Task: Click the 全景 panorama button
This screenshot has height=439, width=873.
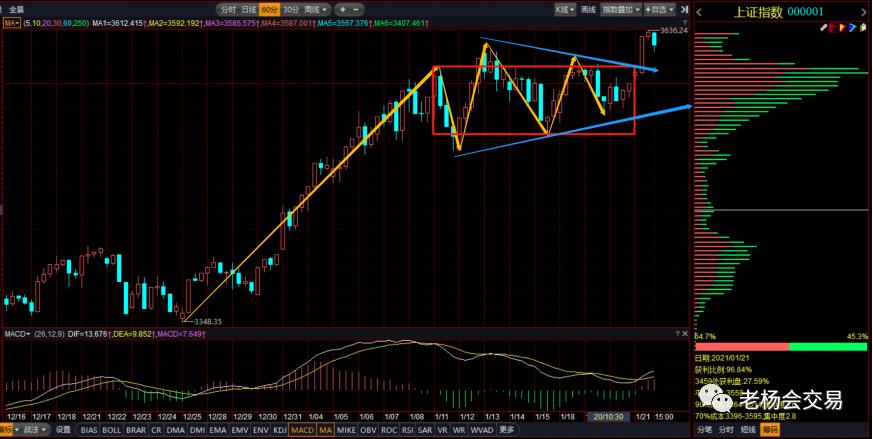Action: point(17,9)
